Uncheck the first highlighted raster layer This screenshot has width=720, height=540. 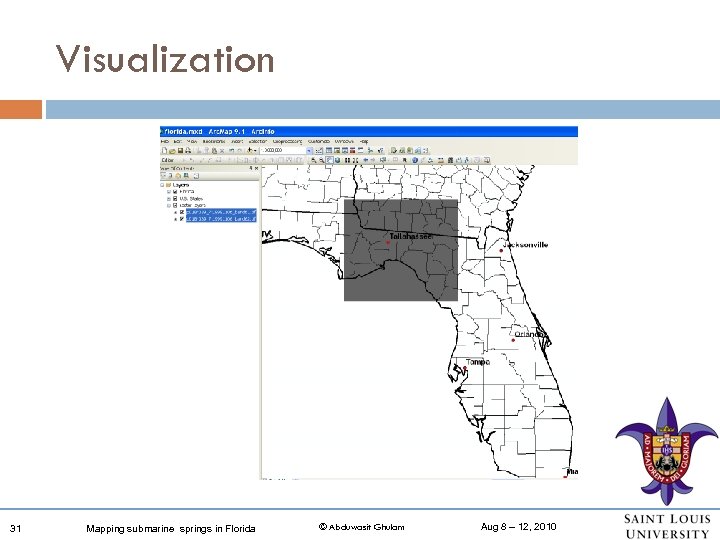tap(182, 213)
